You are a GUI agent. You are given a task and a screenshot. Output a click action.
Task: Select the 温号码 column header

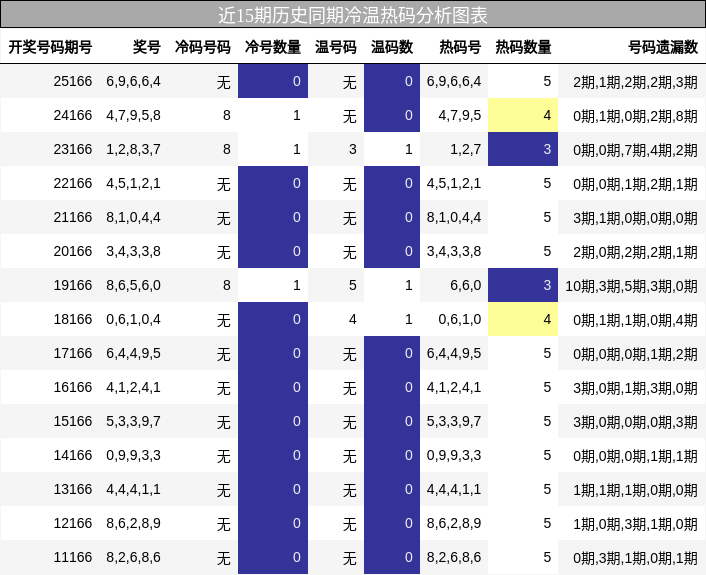[x=336, y=47]
